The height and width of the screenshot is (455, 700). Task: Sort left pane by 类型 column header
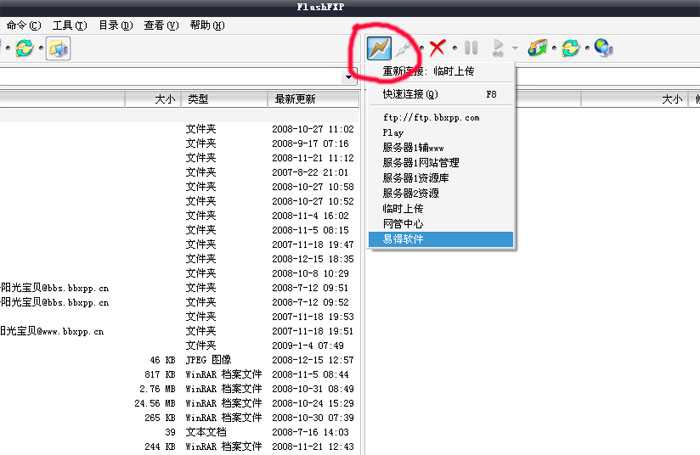click(x=224, y=99)
